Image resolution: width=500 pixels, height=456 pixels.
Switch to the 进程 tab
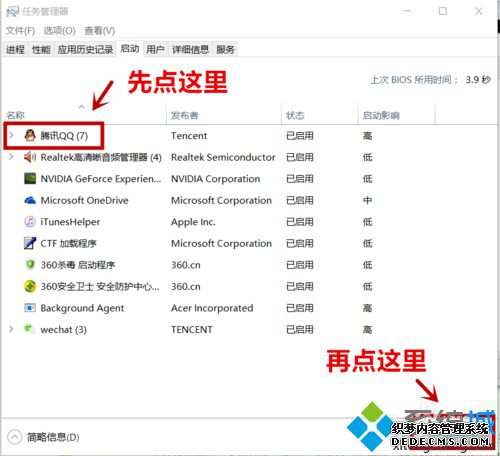pos(15,50)
